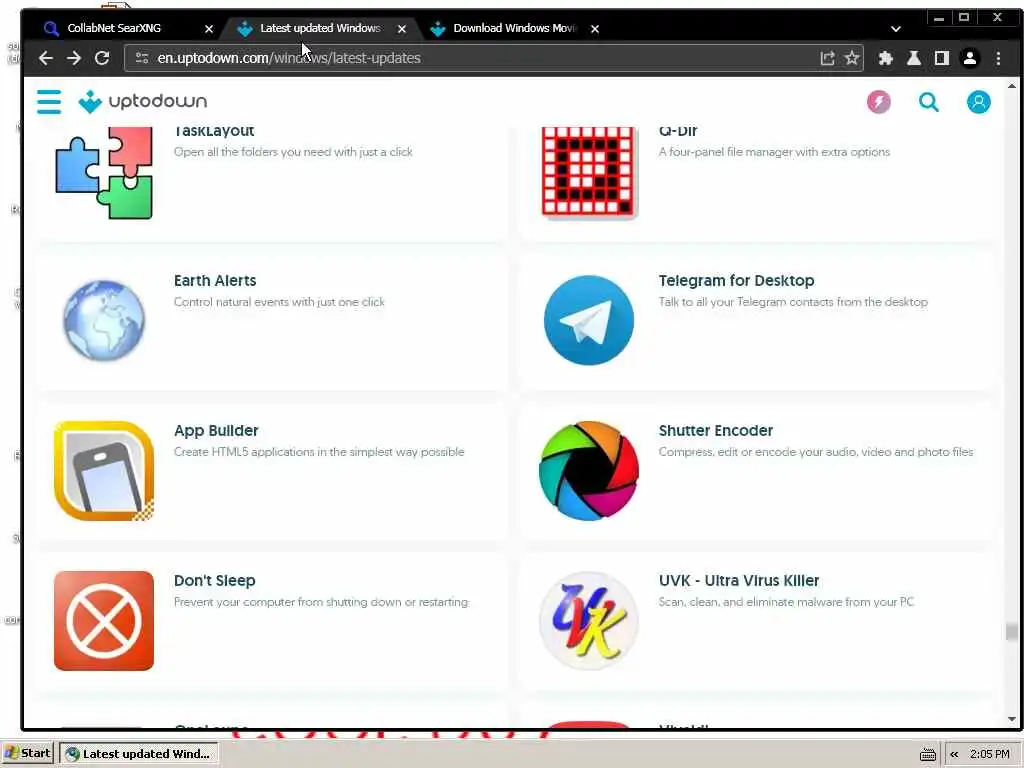Image resolution: width=1024 pixels, height=768 pixels.
Task: Click 'A four-panel file manager' description
Action: point(774,152)
